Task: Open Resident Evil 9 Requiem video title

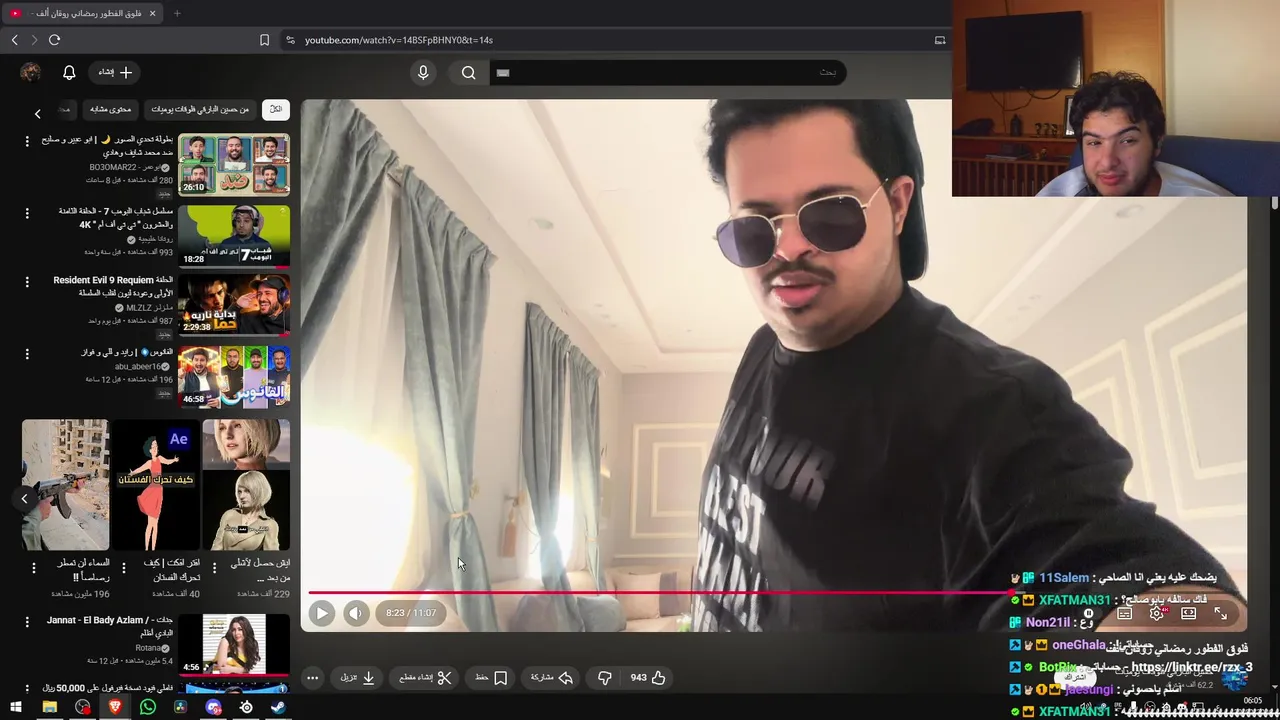Action: 112,287
